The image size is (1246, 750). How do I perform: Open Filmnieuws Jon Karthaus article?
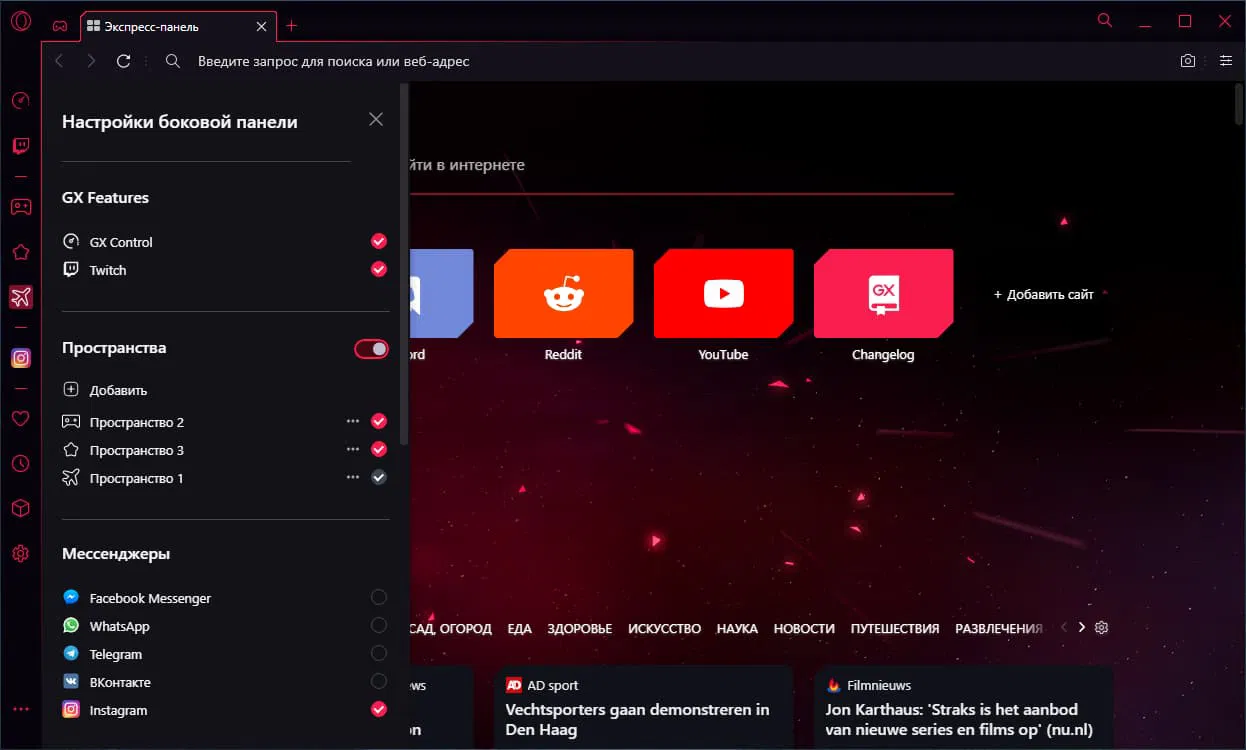pyautogui.click(x=964, y=708)
